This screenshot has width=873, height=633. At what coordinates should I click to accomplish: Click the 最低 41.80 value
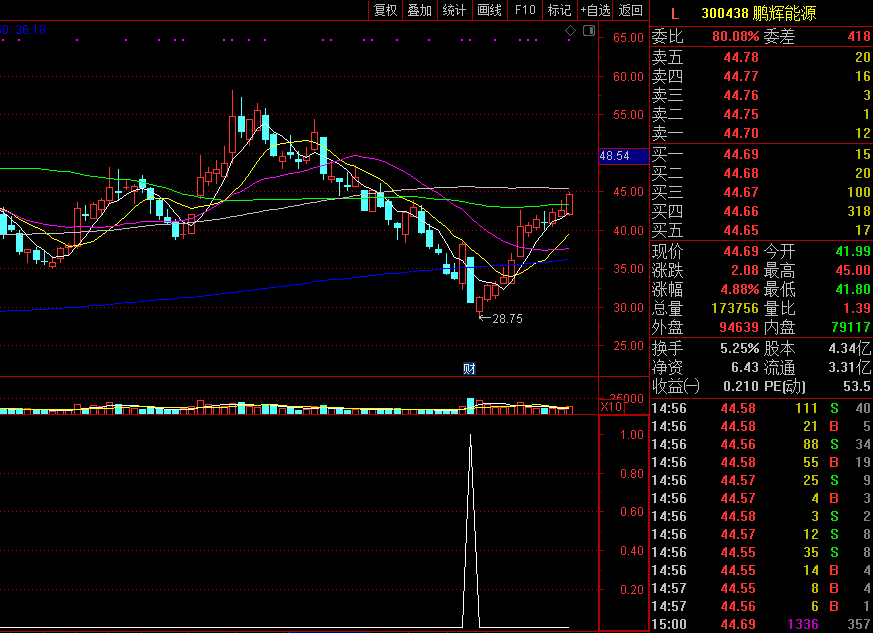point(853,289)
